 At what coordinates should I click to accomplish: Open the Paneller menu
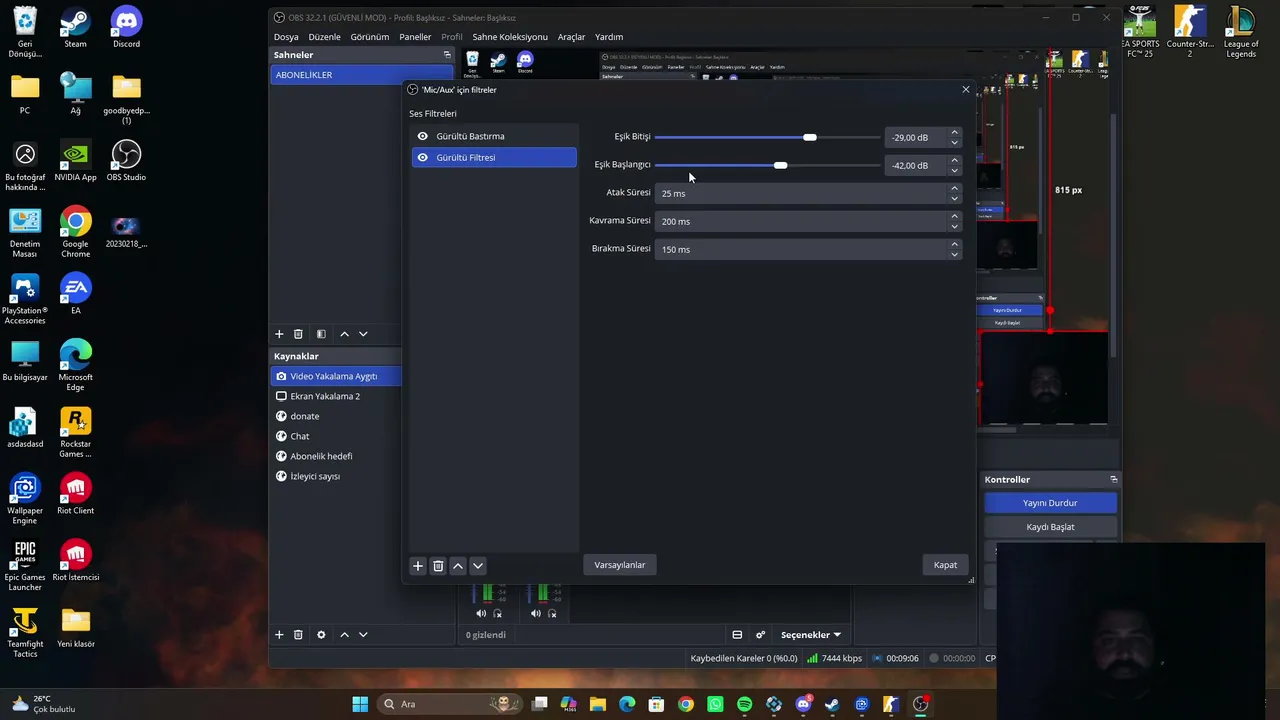[x=415, y=37]
